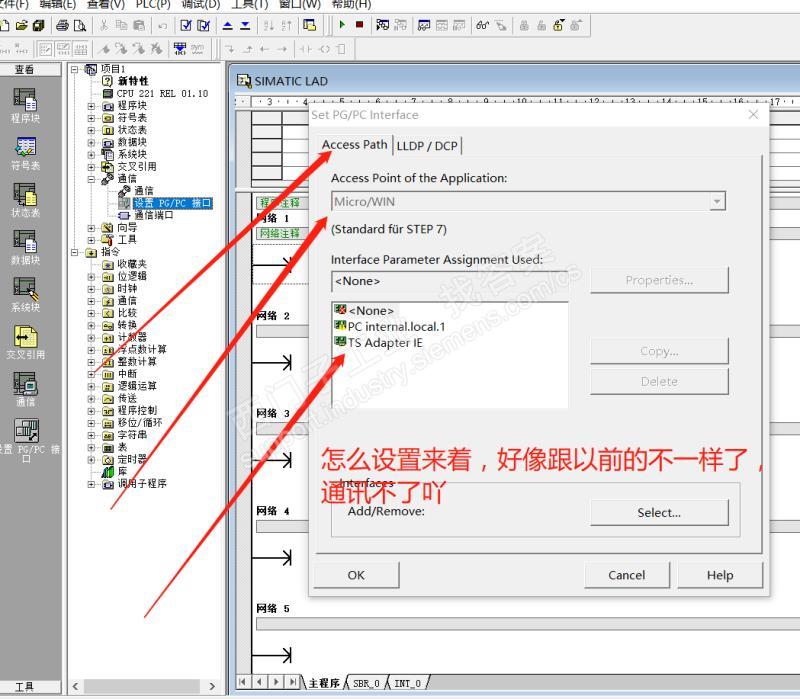
Task: Click the Copy... button
Action: point(659,351)
